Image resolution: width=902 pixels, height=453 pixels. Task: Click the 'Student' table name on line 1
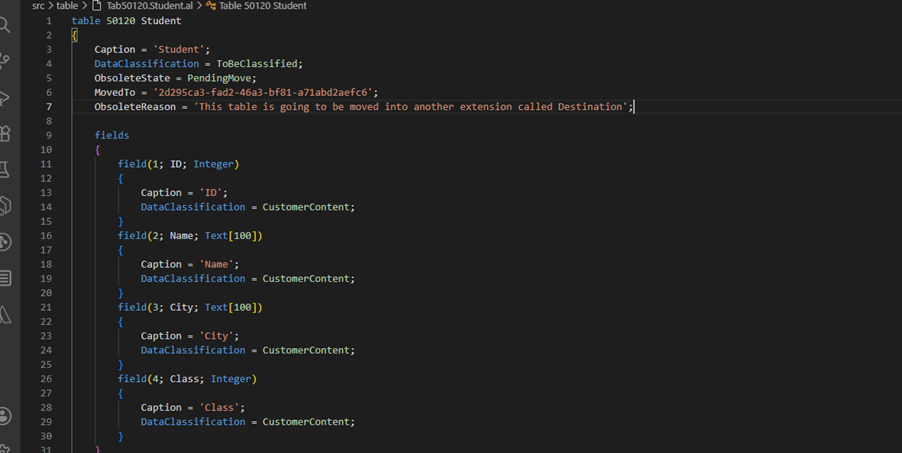click(x=161, y=21)
